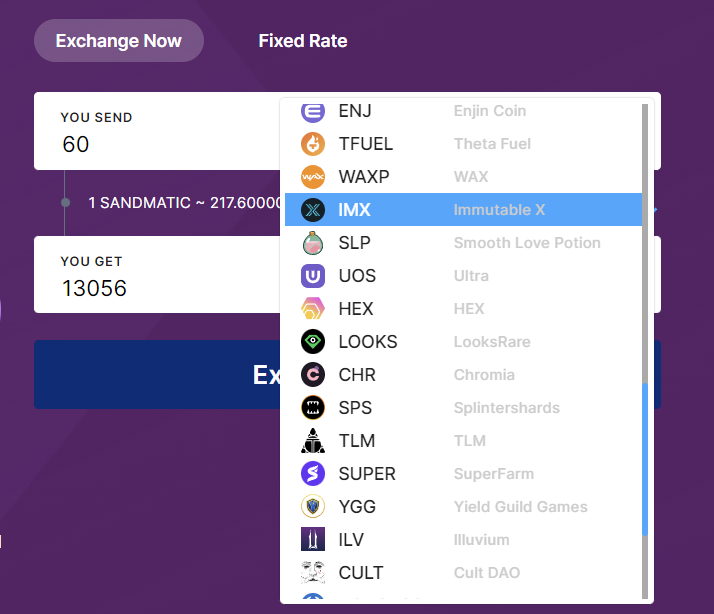Click the Theta Fuel flame icon
Screen dimensions: 714x614
pos(313,144)
